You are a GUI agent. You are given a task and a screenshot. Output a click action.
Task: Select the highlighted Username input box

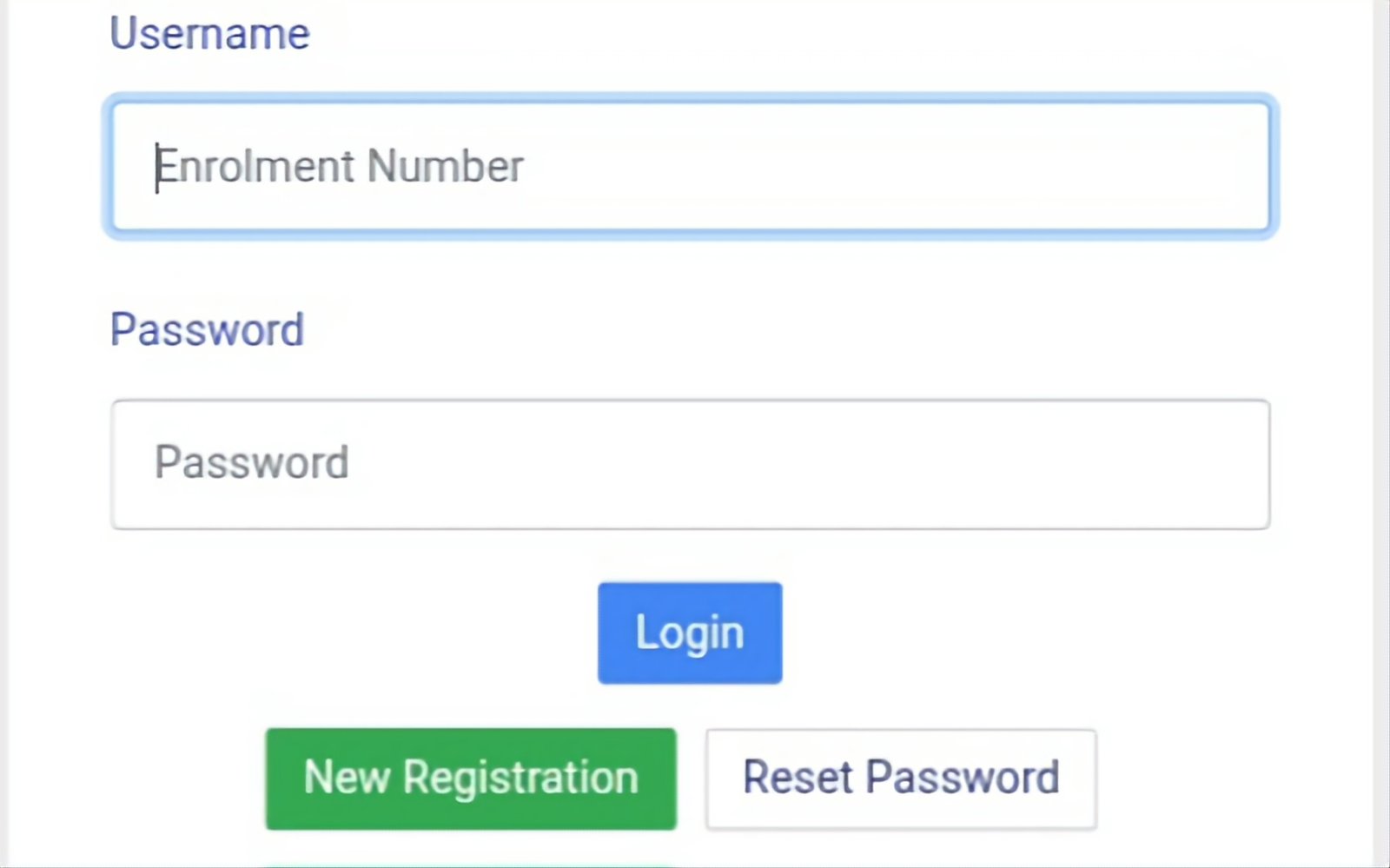coord(690,166)
